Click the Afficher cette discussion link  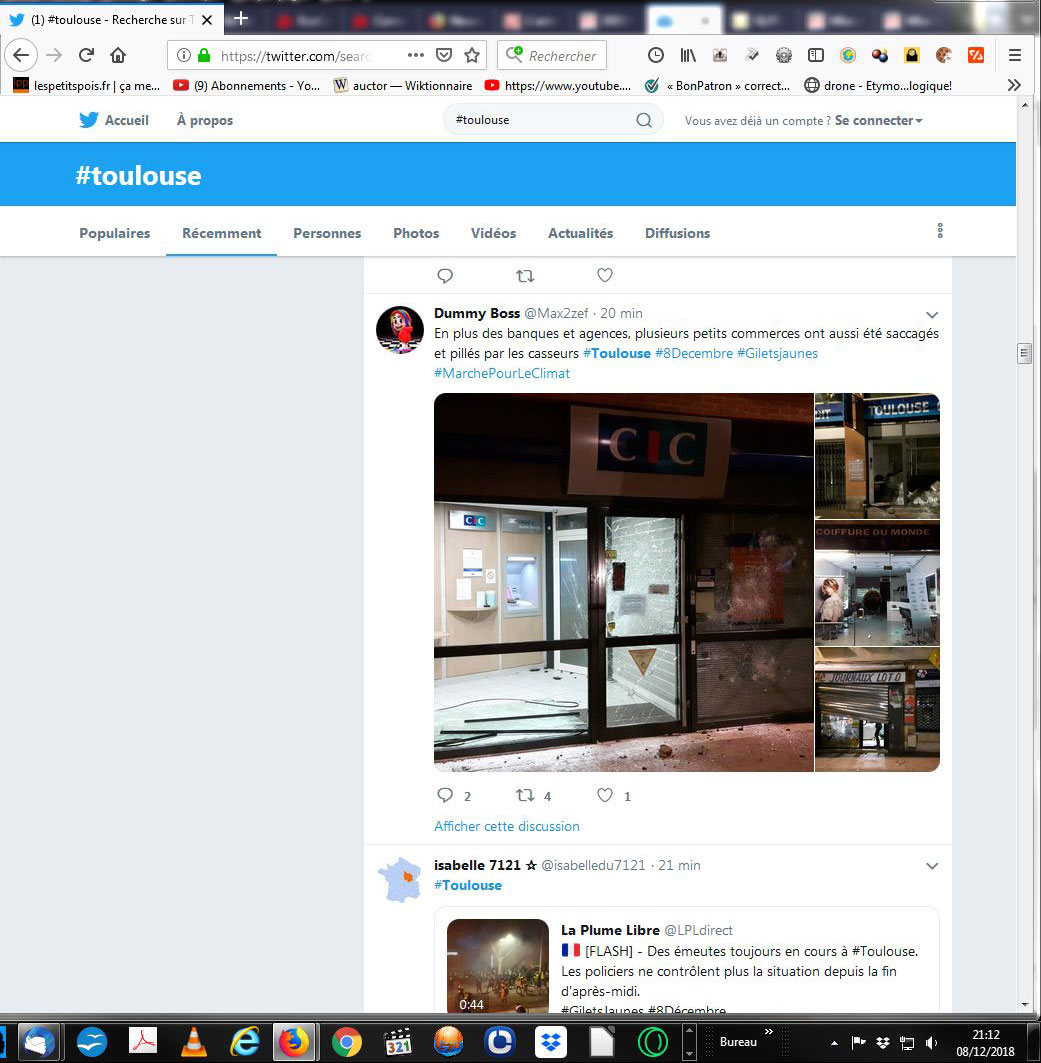coord(507,826)
